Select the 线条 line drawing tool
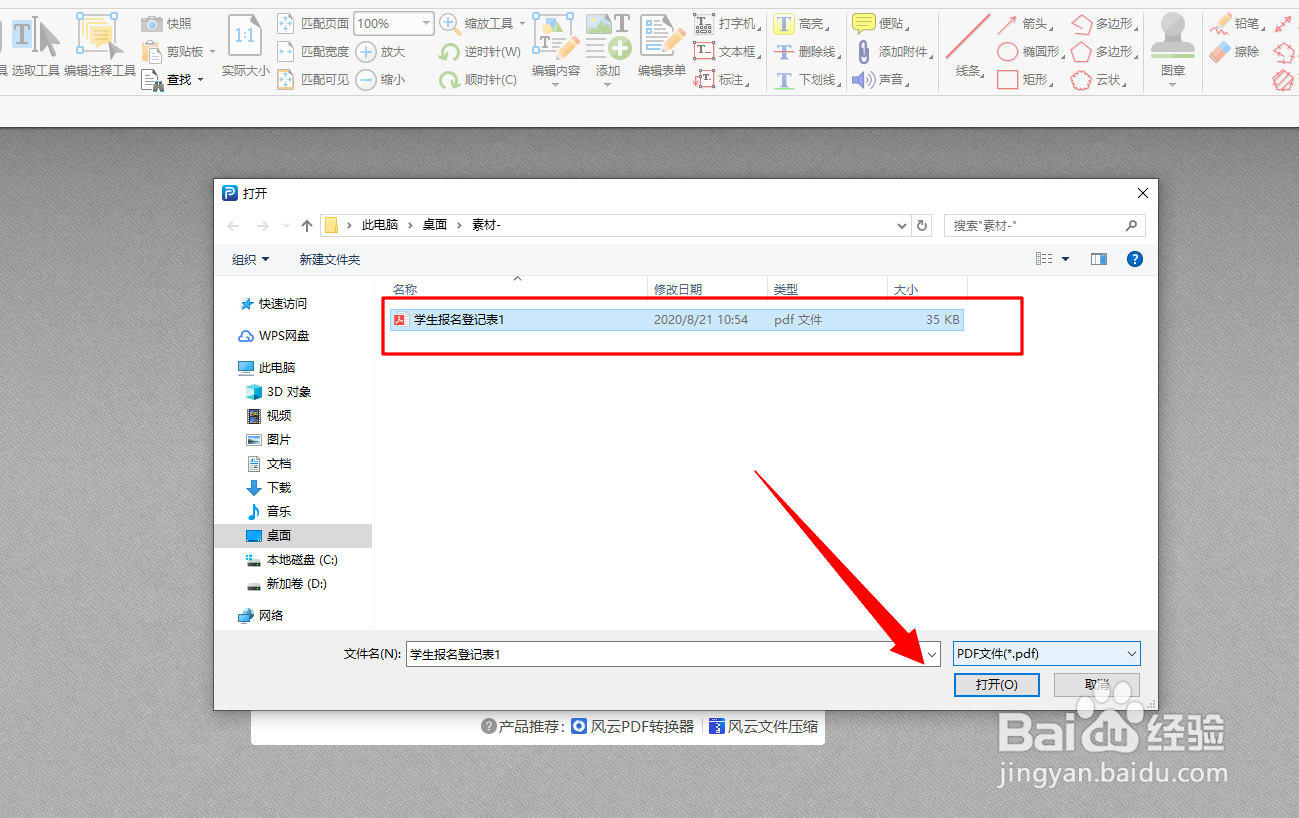The height and width of the screenshot is (818, 1299). 968,44
